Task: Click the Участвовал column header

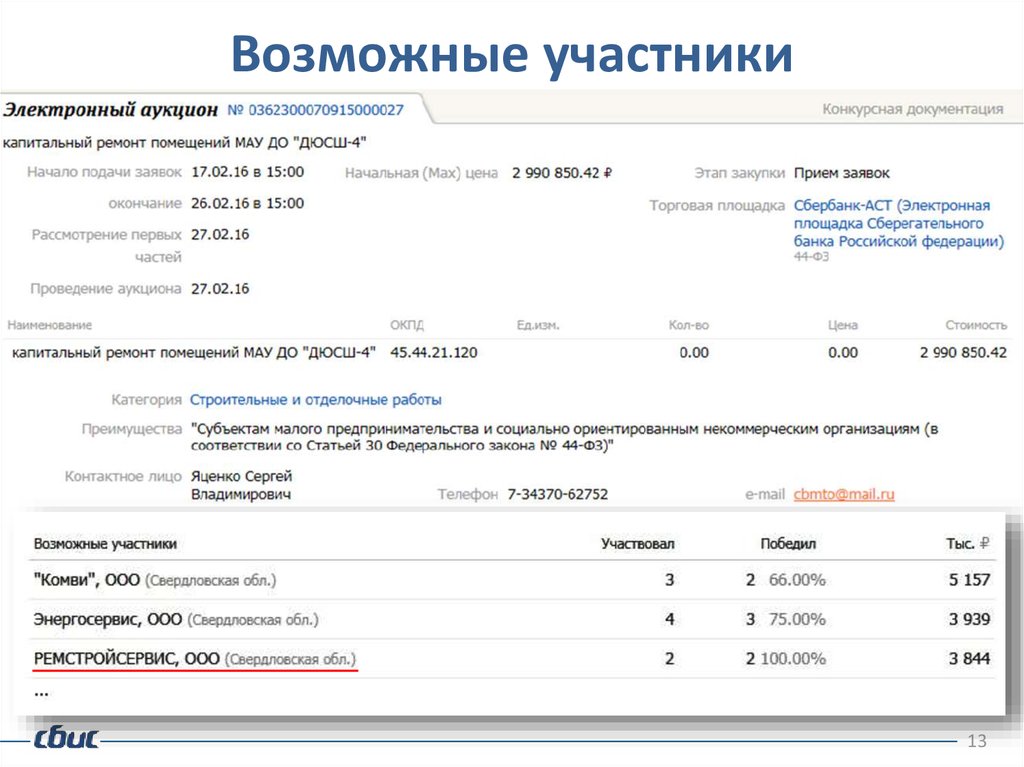Action: coord(637,544)
